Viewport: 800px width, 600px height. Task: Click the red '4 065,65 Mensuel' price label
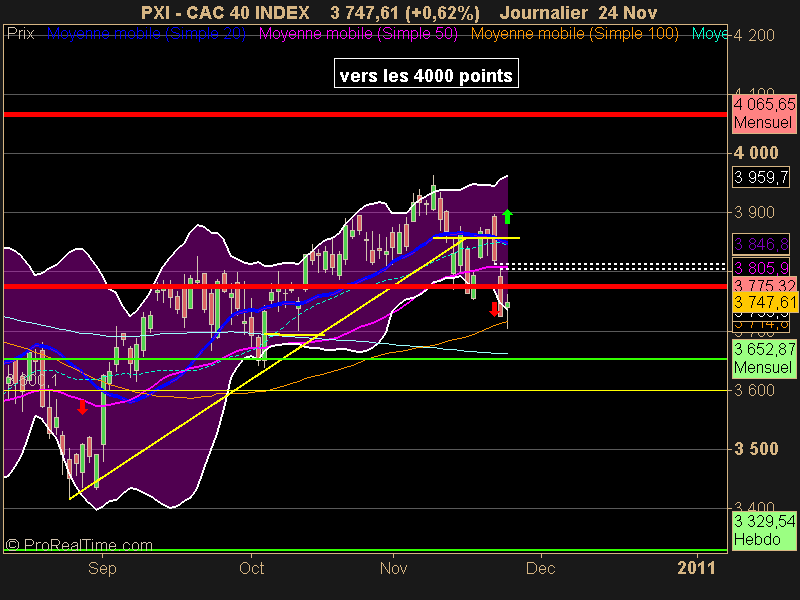coord(764,113)
